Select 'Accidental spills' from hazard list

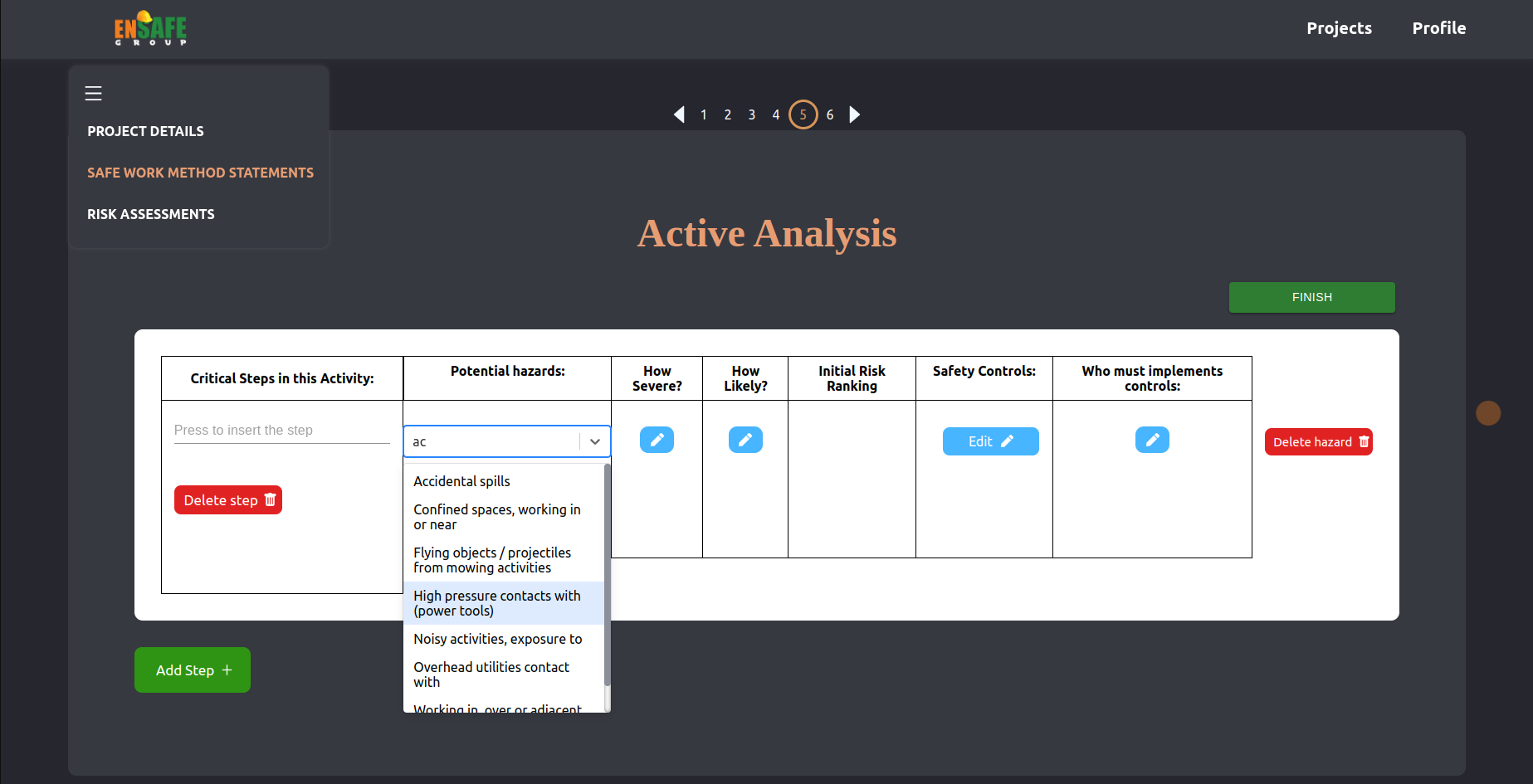461,481
